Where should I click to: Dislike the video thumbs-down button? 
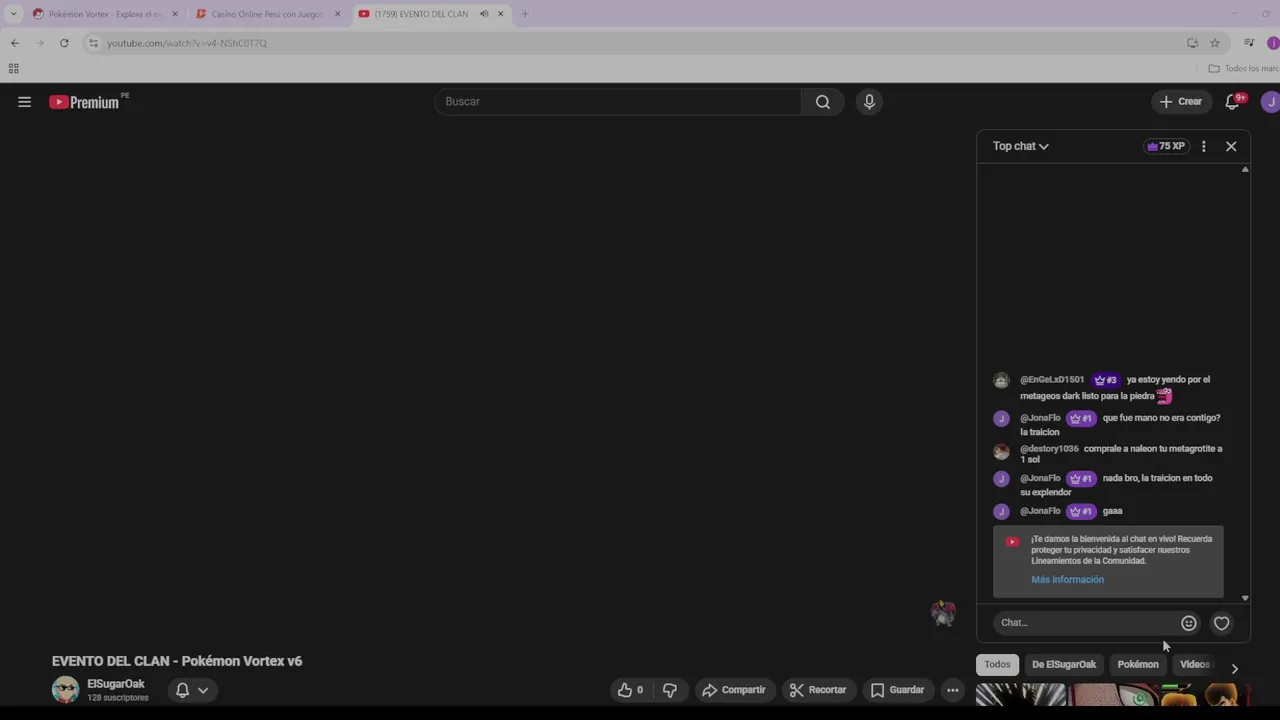click(x=670, y=690)
